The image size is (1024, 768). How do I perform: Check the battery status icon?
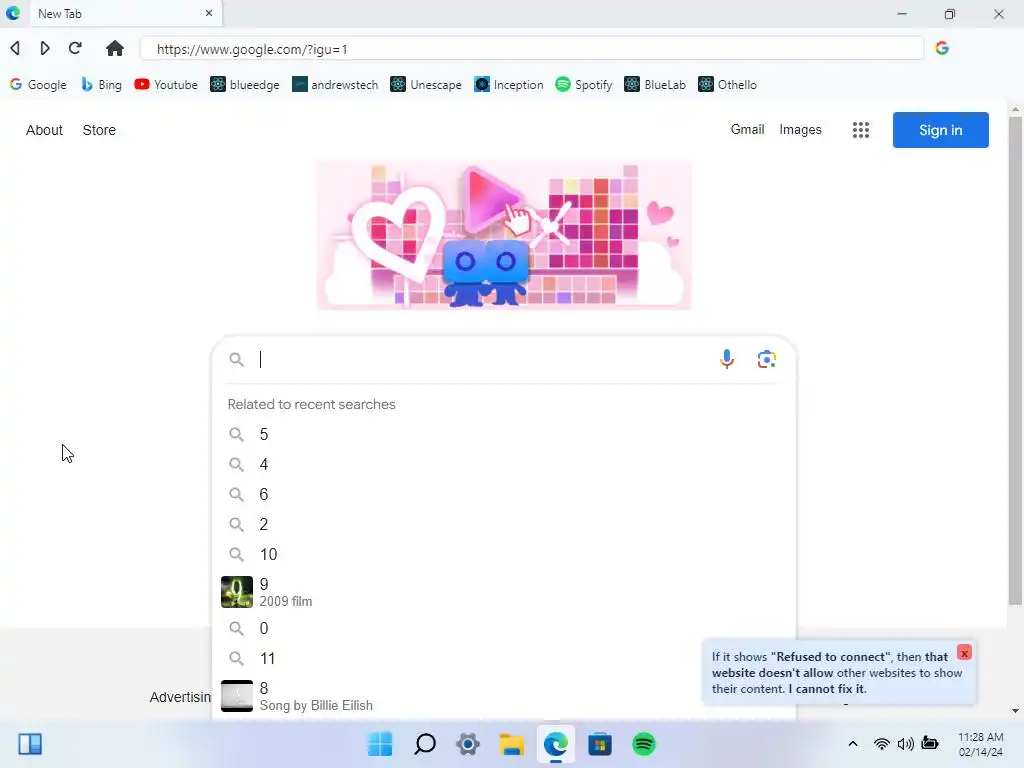coord(930,744)
